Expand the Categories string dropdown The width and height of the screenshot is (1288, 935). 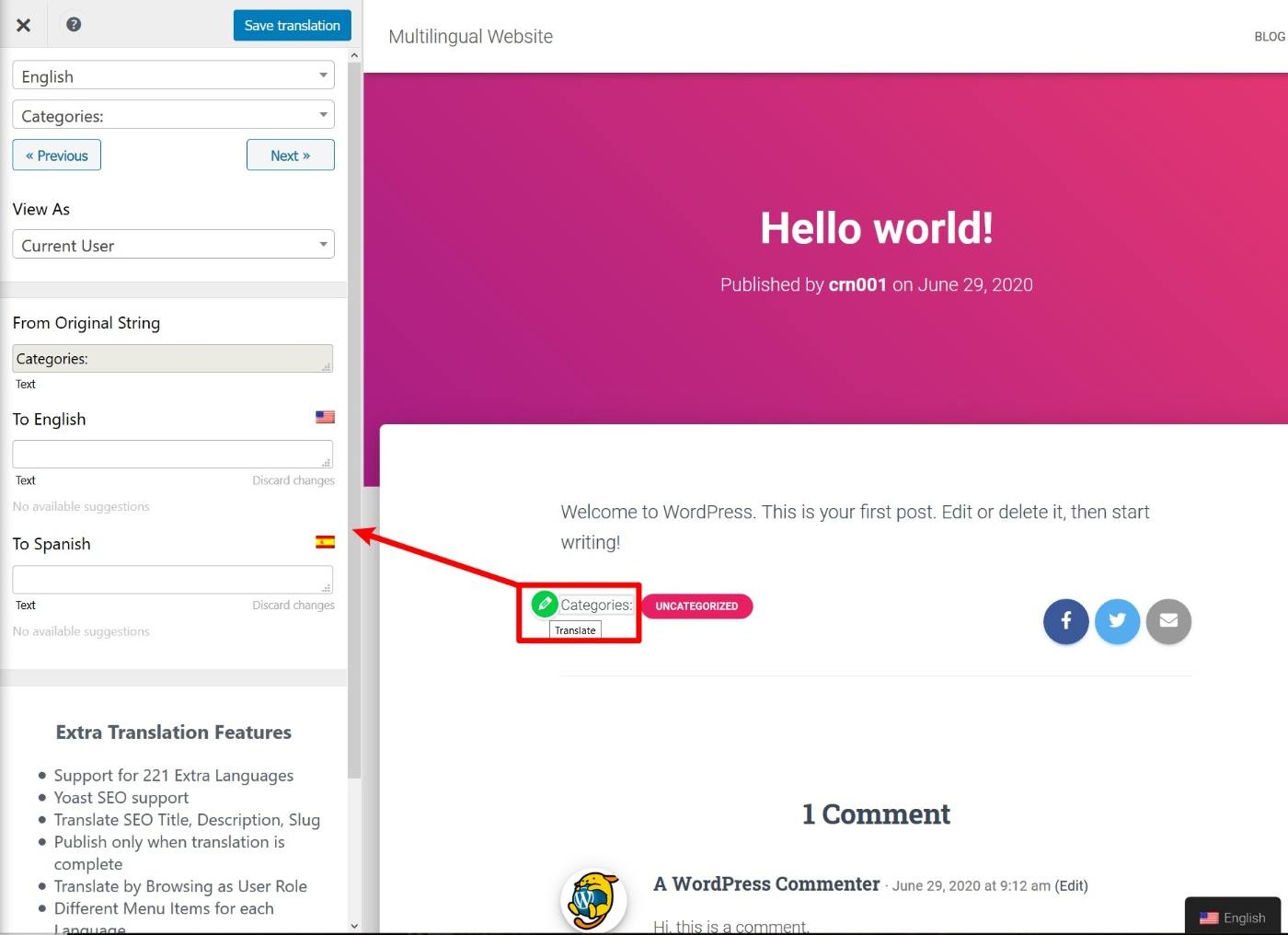pos(173,116)
